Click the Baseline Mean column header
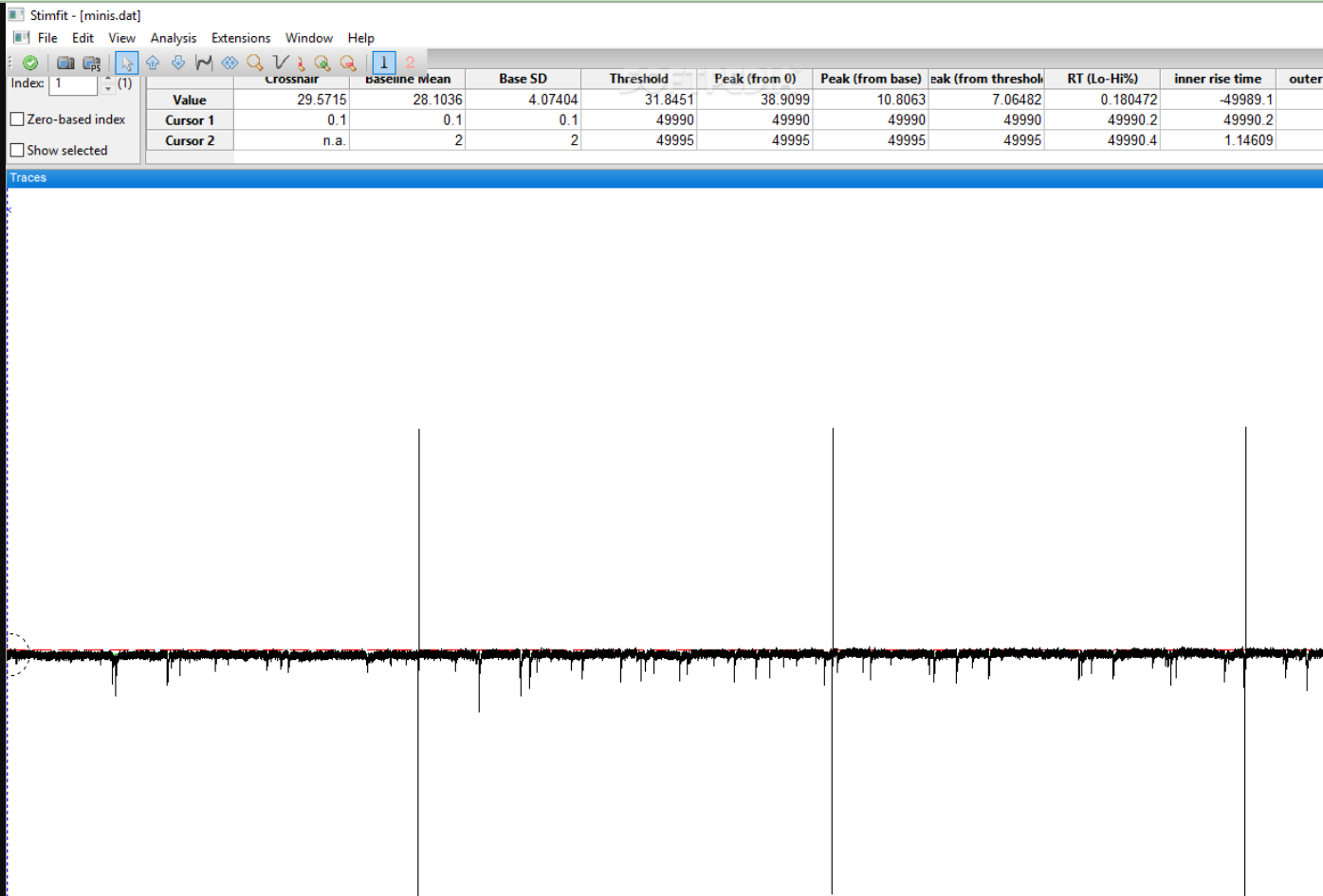Image resolution: width=1323 pixels, height=896 pixels. [407, 79]
